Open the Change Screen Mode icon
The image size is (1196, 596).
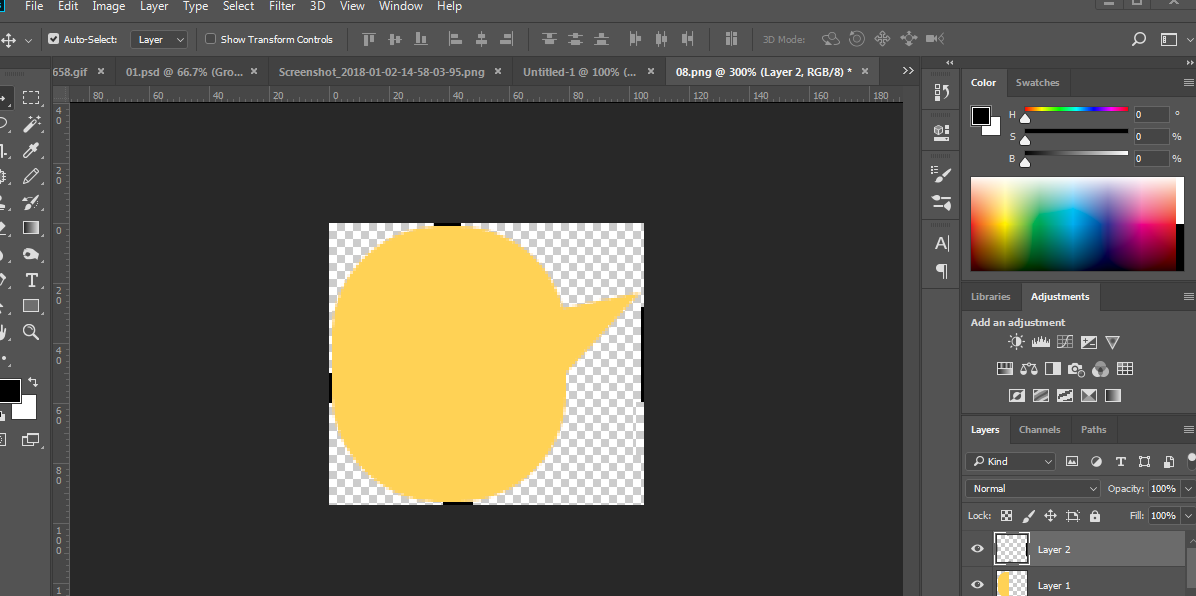31,440
